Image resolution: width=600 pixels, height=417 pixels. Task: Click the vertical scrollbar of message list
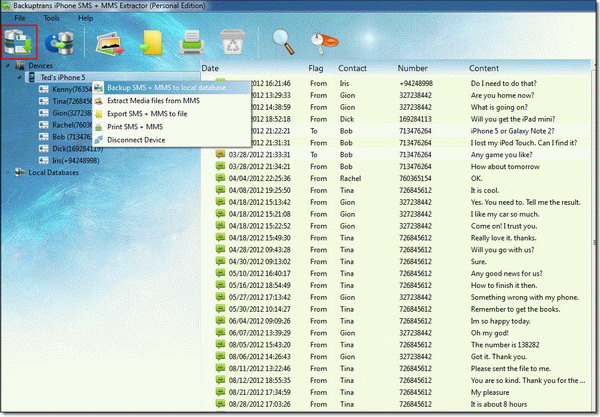(594, 241)
